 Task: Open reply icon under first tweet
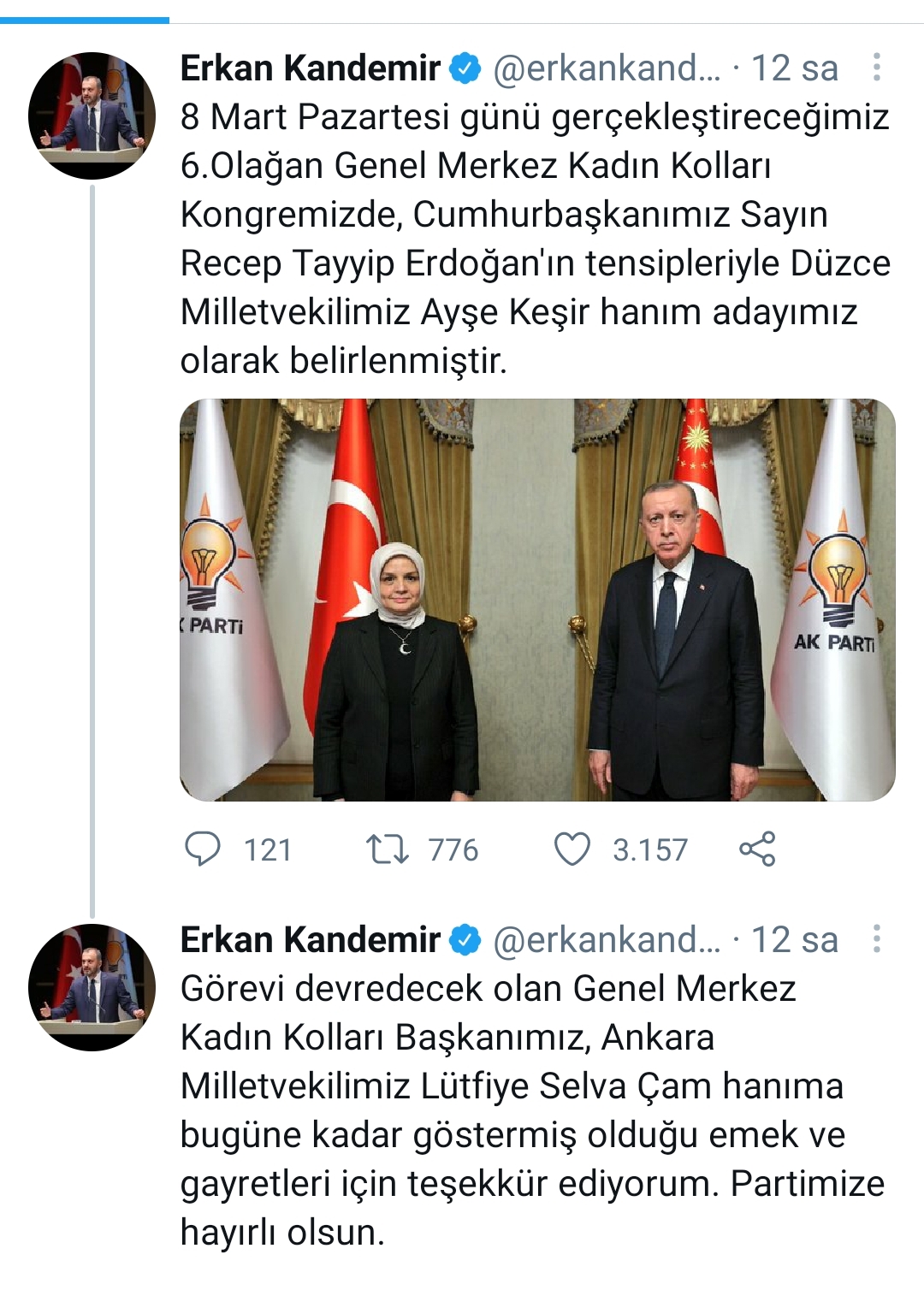click(203, 849)
